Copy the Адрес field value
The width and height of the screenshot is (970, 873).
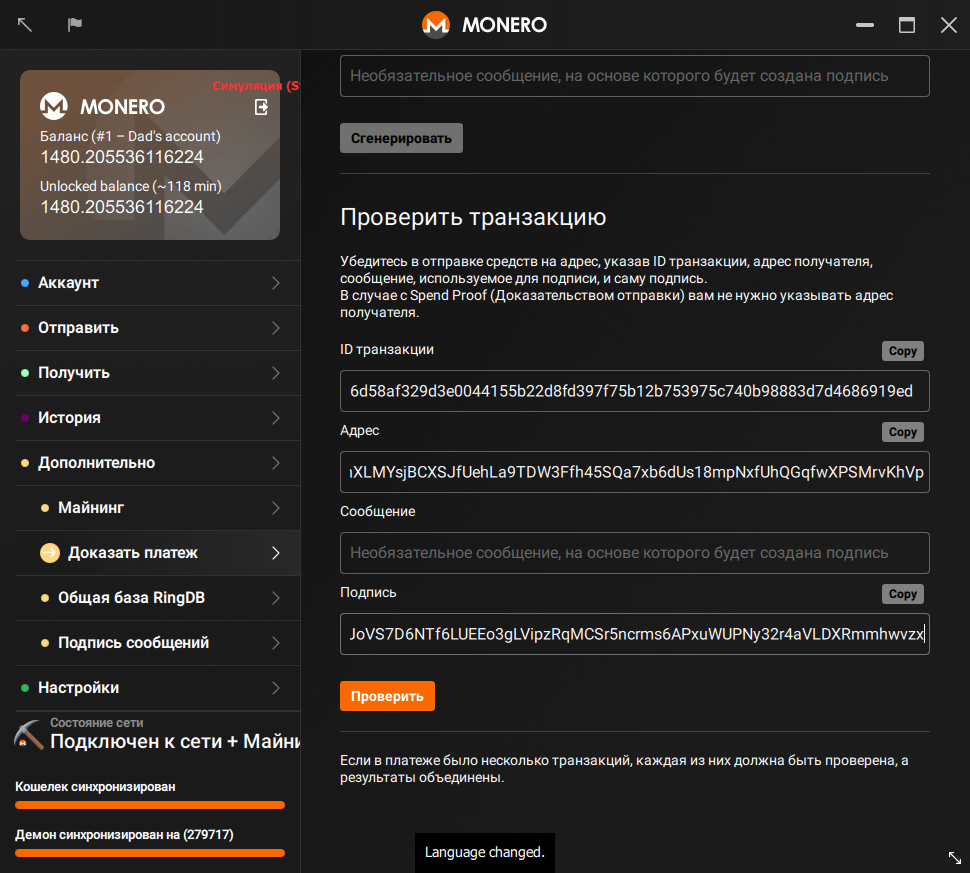click(903, 432)
